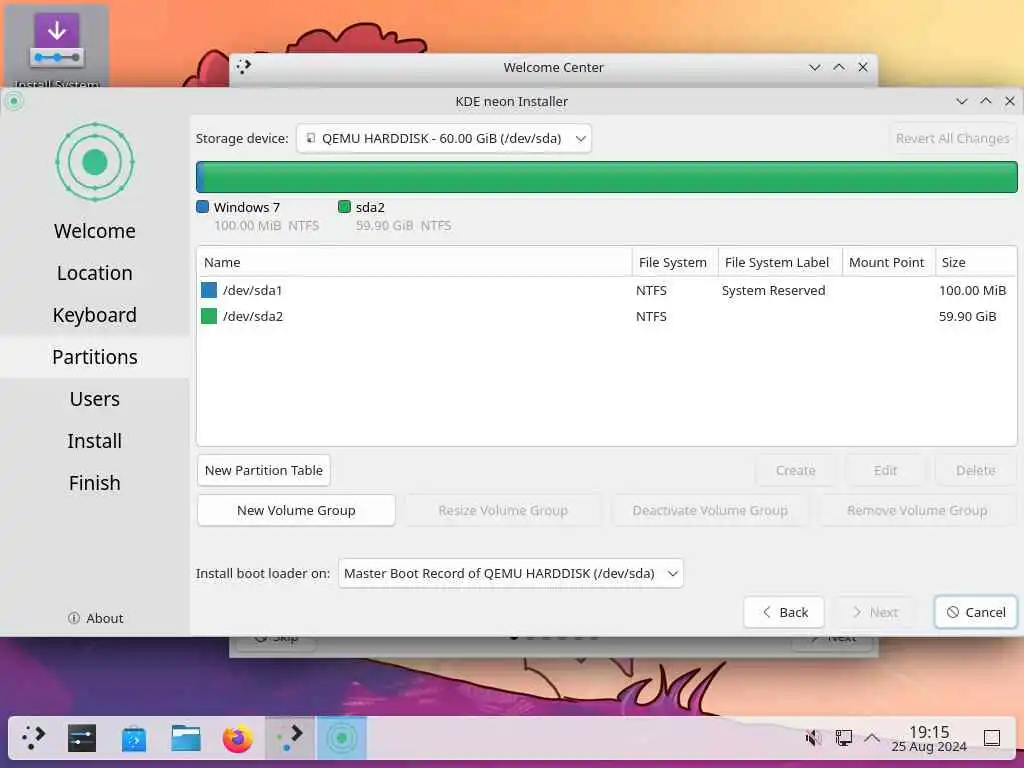Click the System Reserved label cell

pyautogui.click(x=774, y=290)
